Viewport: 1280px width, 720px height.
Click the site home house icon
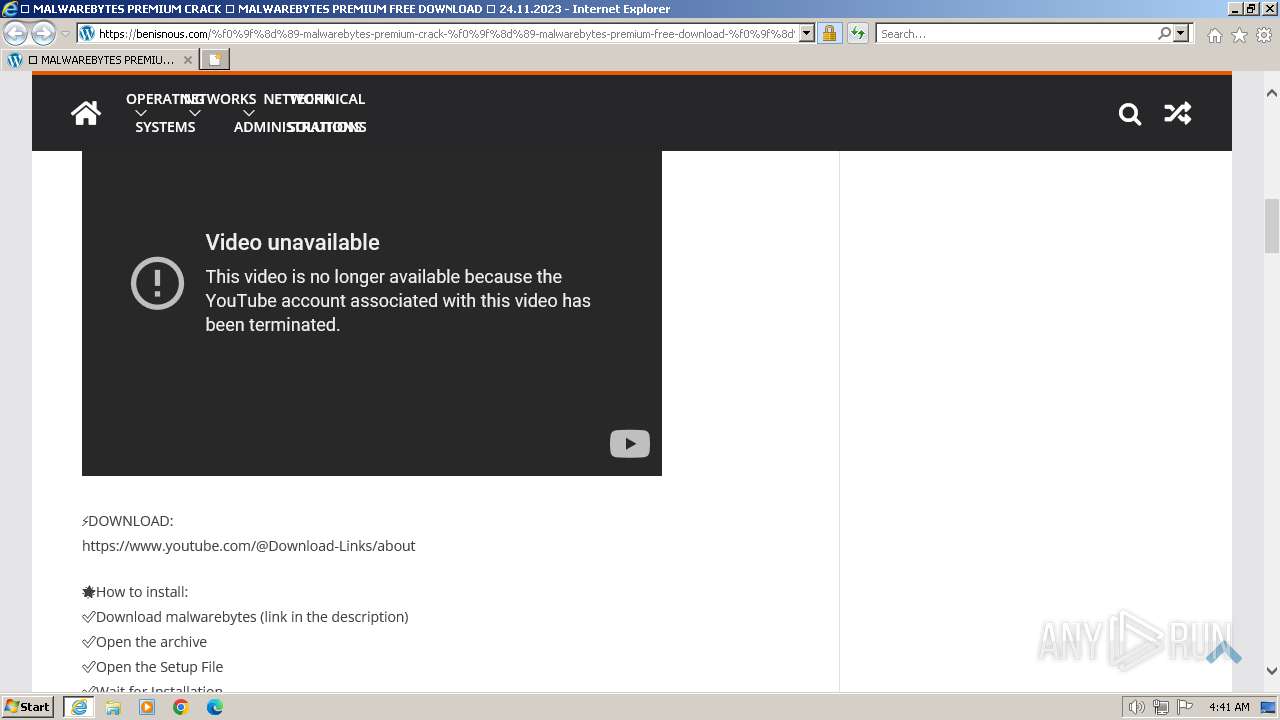click(86, 113)
